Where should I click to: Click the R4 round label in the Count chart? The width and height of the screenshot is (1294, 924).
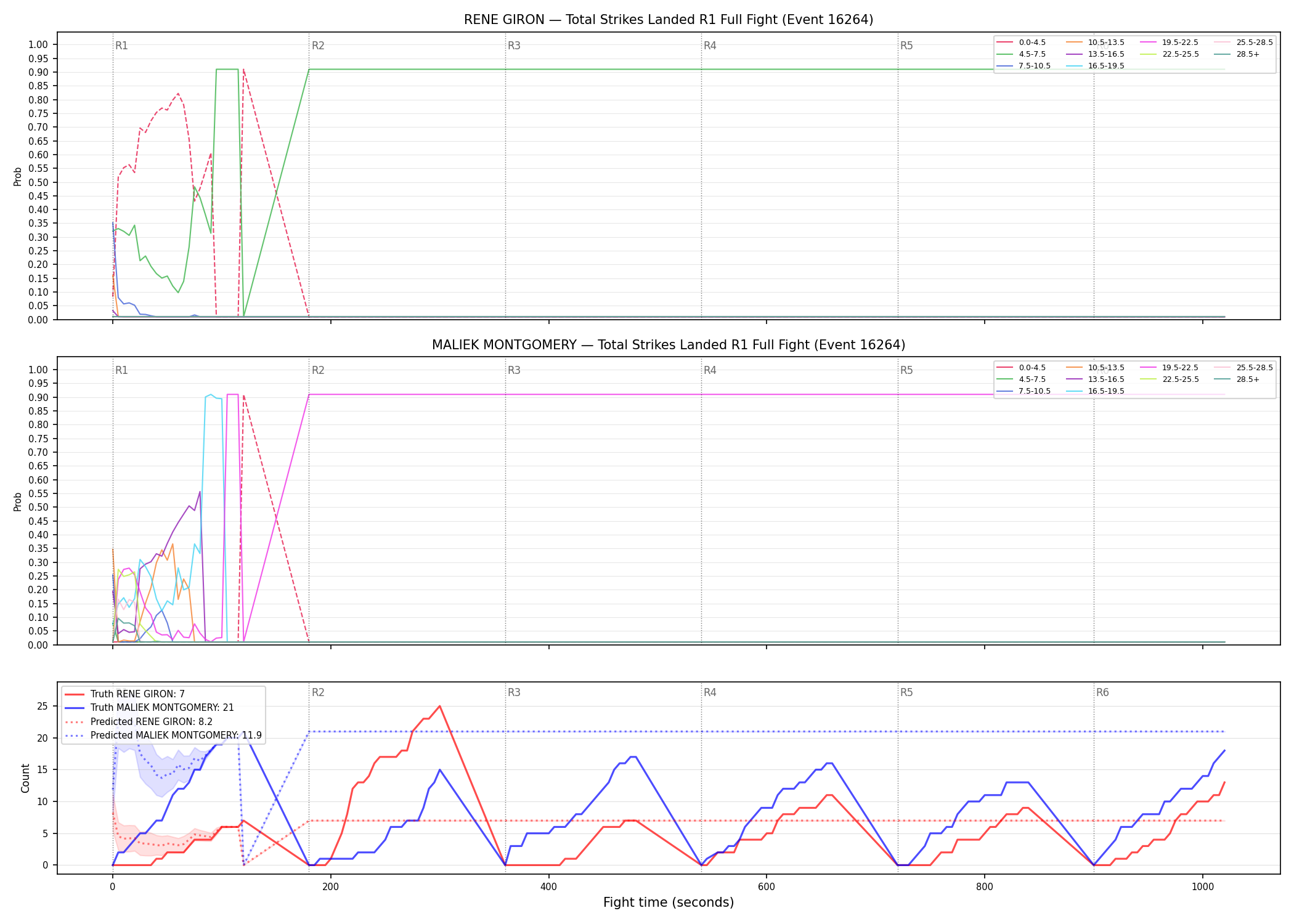[710, 692]
